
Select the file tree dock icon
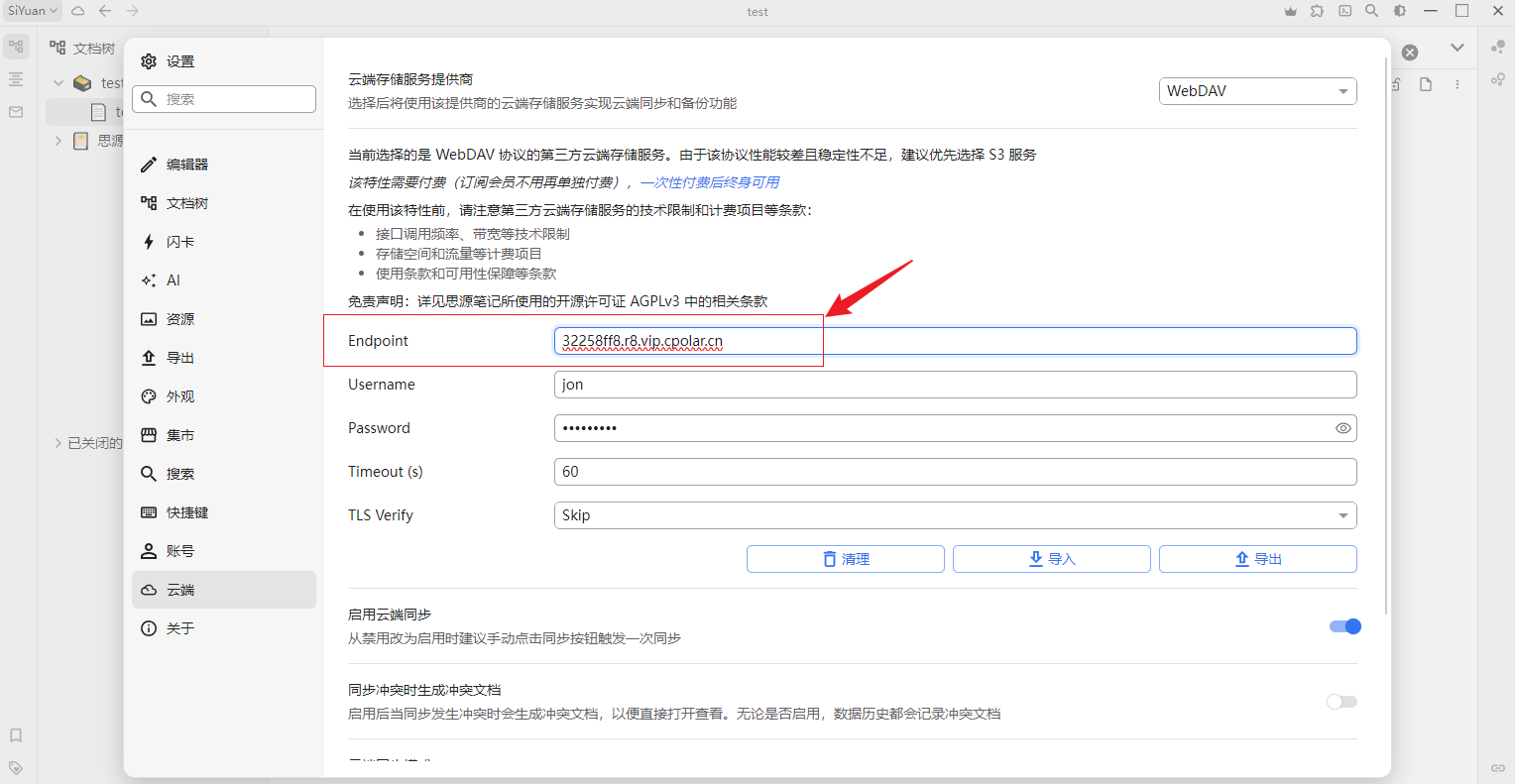point(16,47)
